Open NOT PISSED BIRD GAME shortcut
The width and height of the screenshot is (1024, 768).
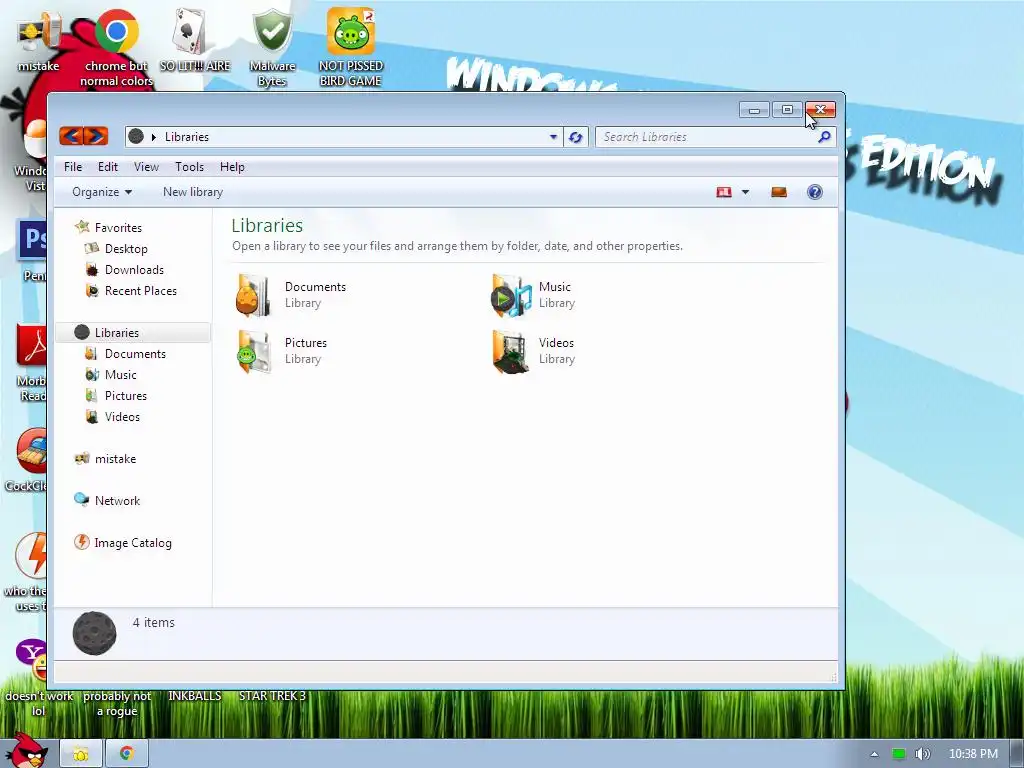pos(351,48)
